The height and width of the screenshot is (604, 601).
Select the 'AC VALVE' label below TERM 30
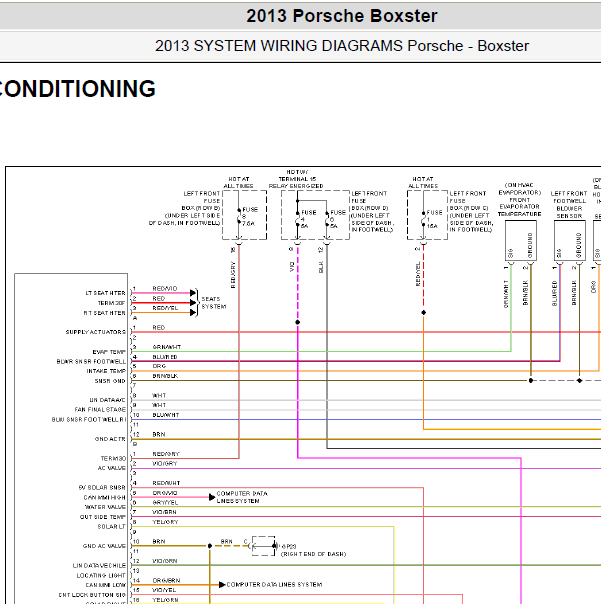click(112, 468)
